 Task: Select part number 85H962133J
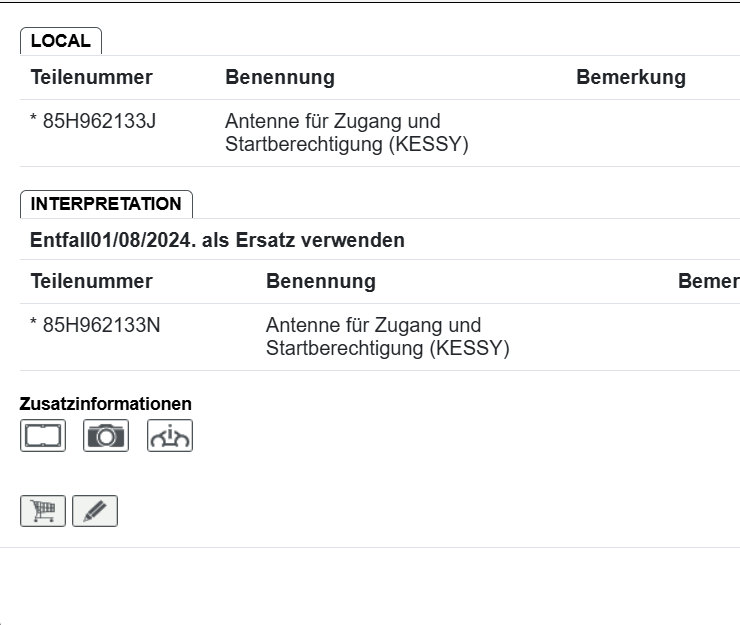[x=99, y=122]
